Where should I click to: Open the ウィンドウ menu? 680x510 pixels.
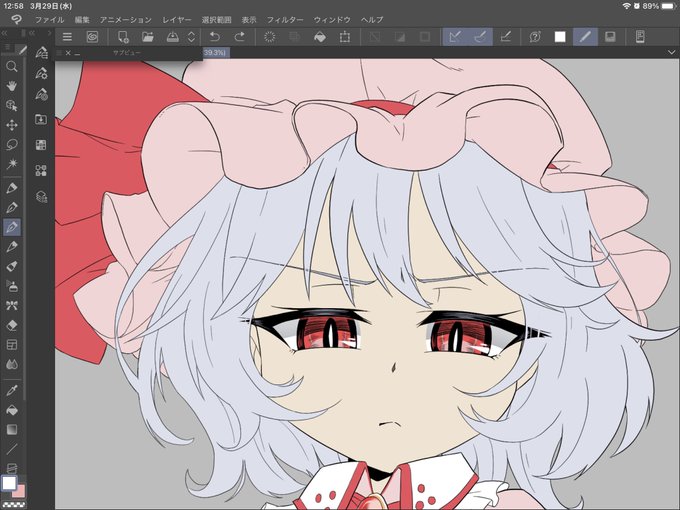332,20
